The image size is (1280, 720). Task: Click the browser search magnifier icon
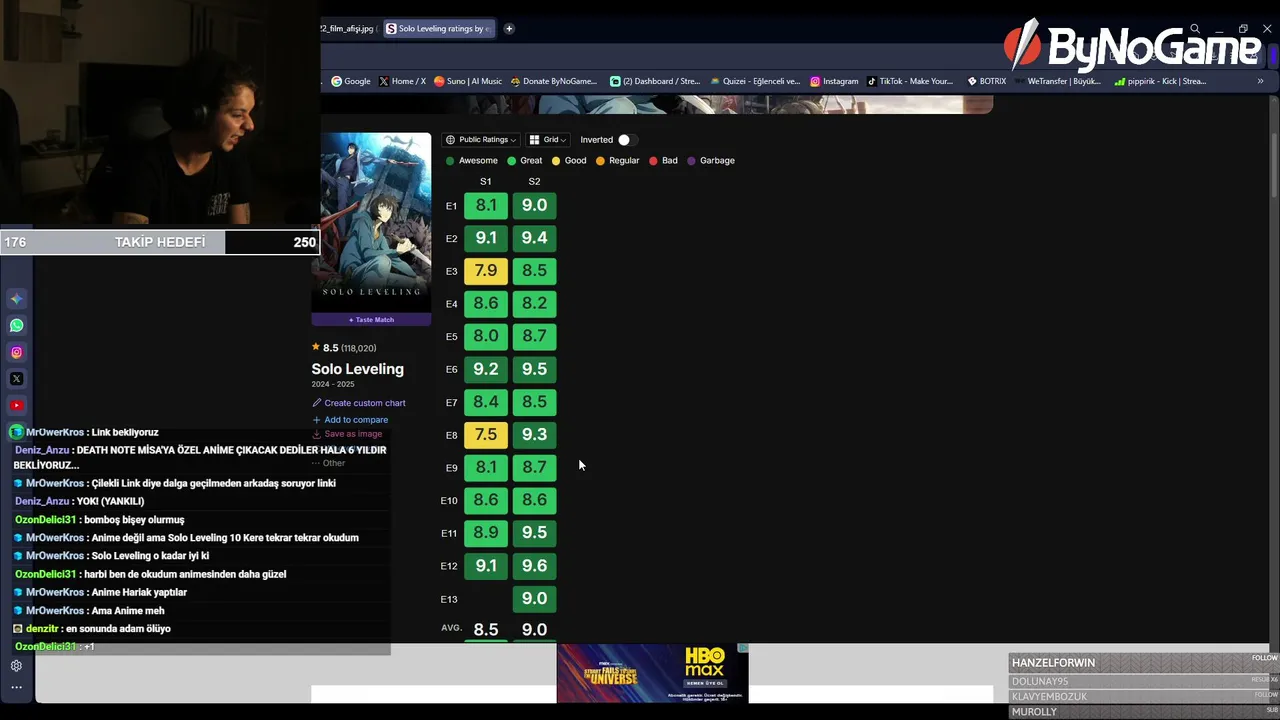1195,29
